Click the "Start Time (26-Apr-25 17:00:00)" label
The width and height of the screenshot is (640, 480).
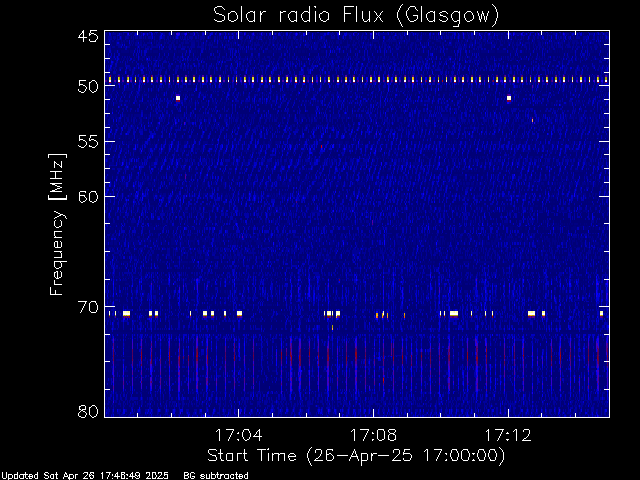(x=356, y=456)
